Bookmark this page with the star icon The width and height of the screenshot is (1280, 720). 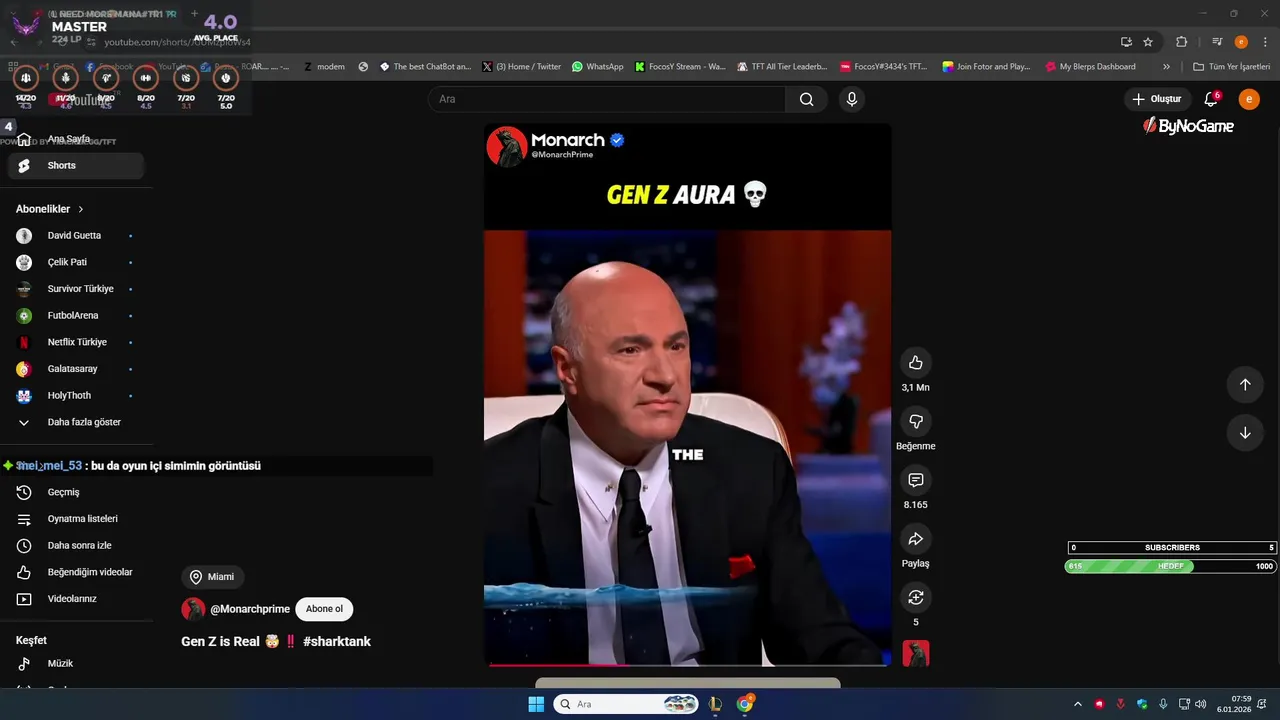point(1148,42)
